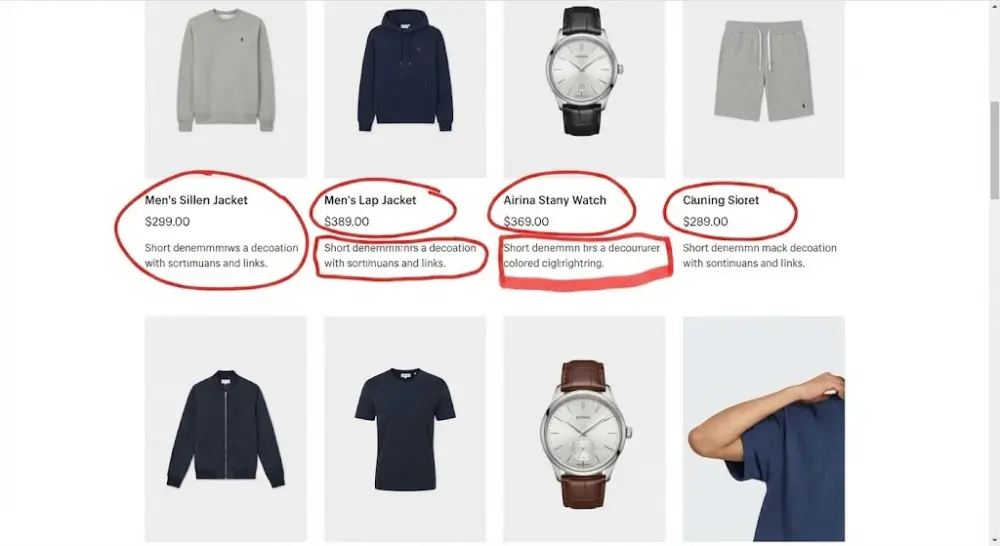Click the watch description mentioning colored text

pyautogui.click(x=582, y=255)
